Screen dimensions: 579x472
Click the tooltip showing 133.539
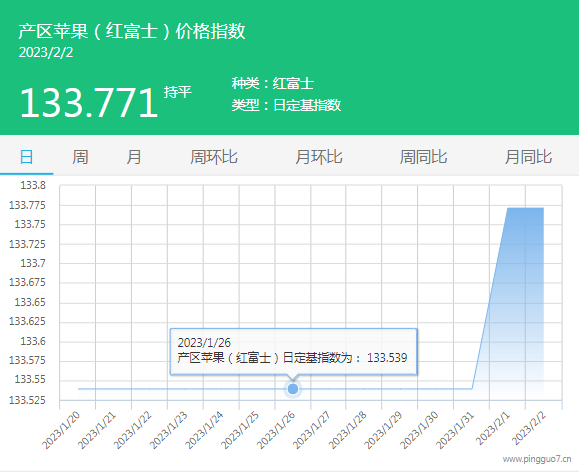293,352
